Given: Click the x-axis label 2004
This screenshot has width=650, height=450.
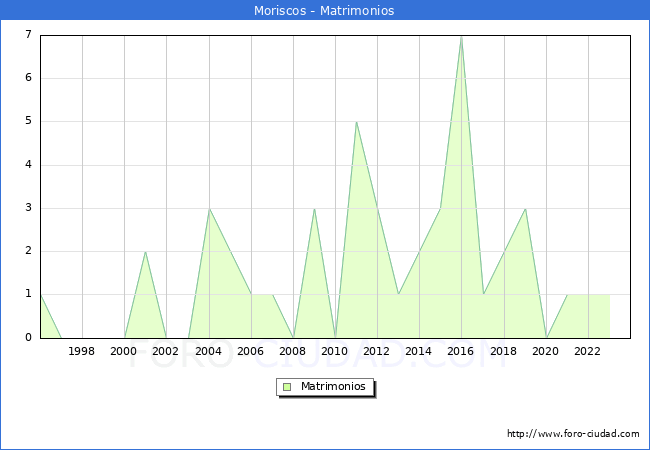Looking at the screenshot, I should tap(209, 351).
